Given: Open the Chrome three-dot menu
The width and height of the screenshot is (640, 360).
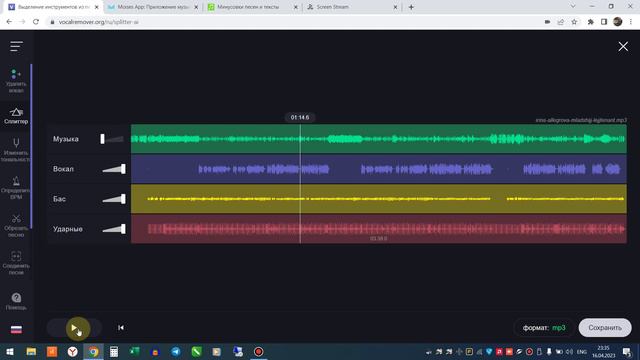Looking at the screenshot, I should [x=631, y=22].
